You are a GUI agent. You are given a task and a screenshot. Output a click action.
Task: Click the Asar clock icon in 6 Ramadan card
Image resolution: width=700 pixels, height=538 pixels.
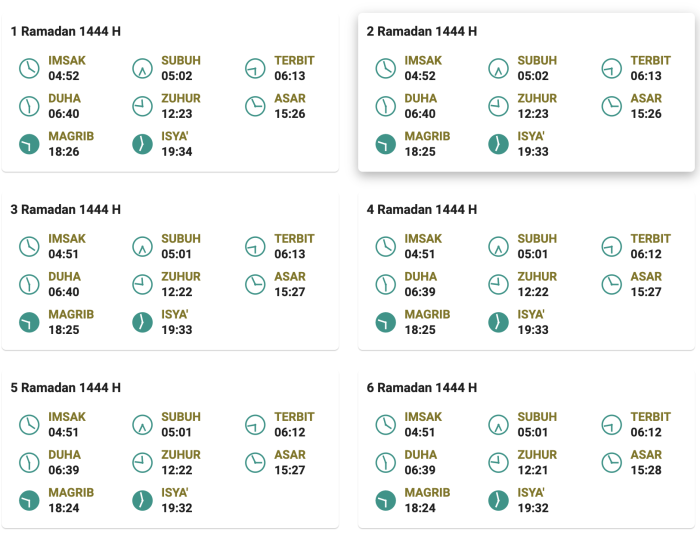[x=612, y=462]
